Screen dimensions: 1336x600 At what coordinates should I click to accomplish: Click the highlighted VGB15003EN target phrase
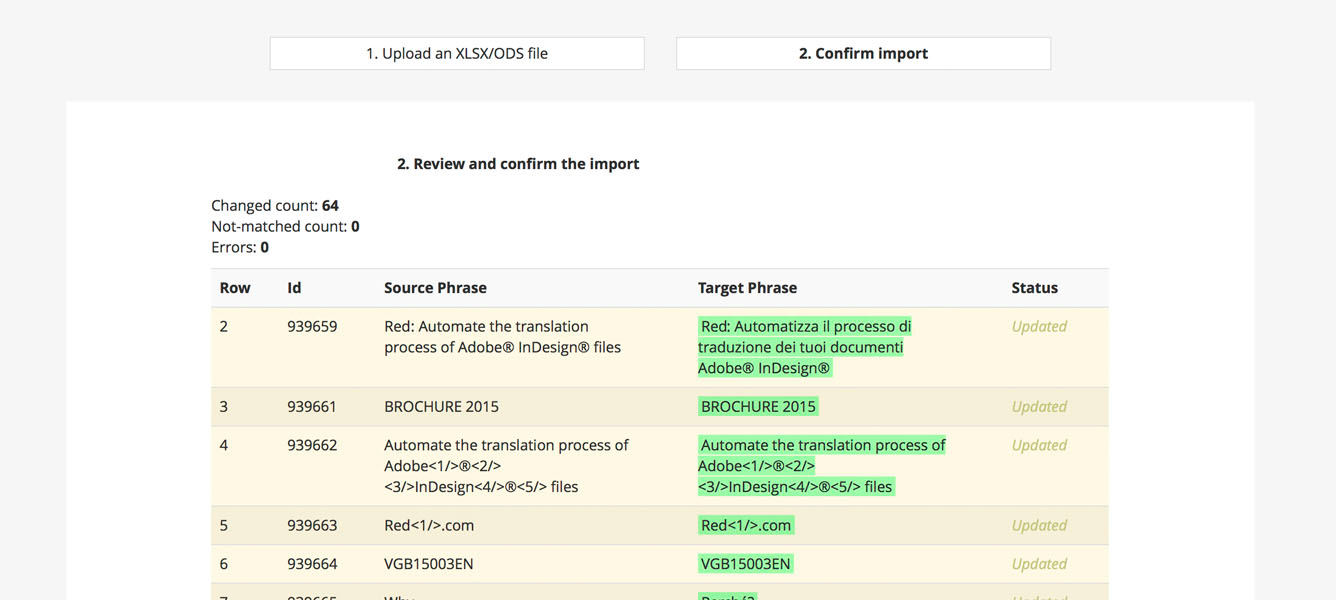[746, 564]
